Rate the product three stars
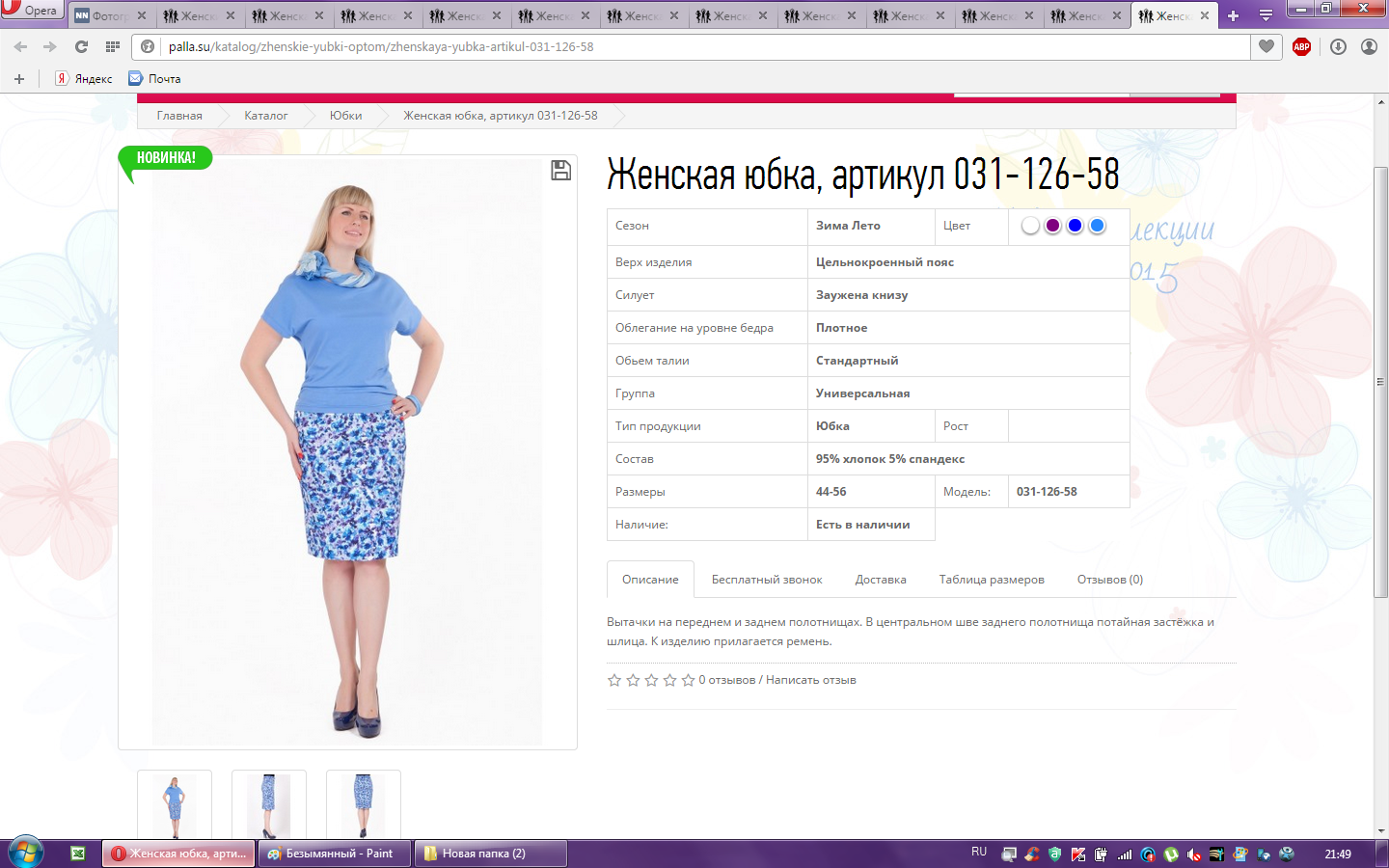 point(651,680)
